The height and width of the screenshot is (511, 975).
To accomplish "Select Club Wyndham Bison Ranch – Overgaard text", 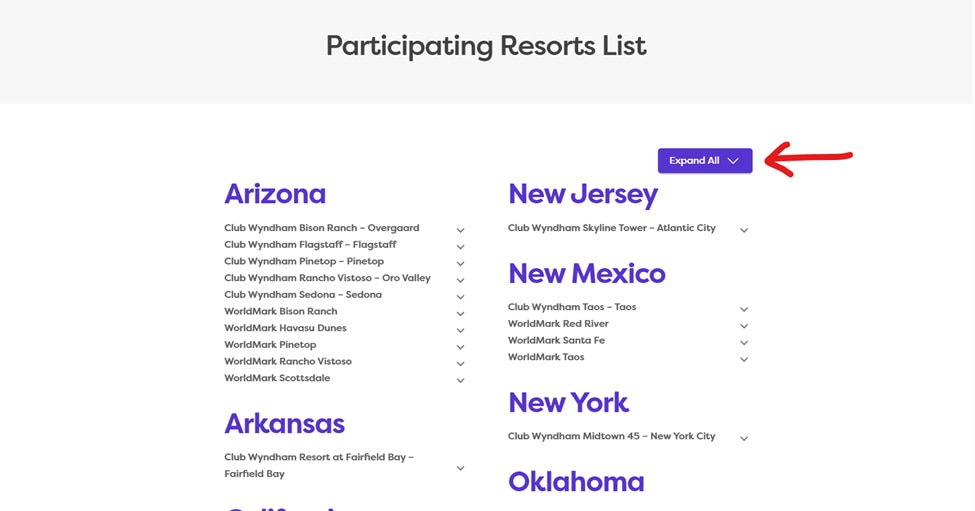I will pos(321,228).
